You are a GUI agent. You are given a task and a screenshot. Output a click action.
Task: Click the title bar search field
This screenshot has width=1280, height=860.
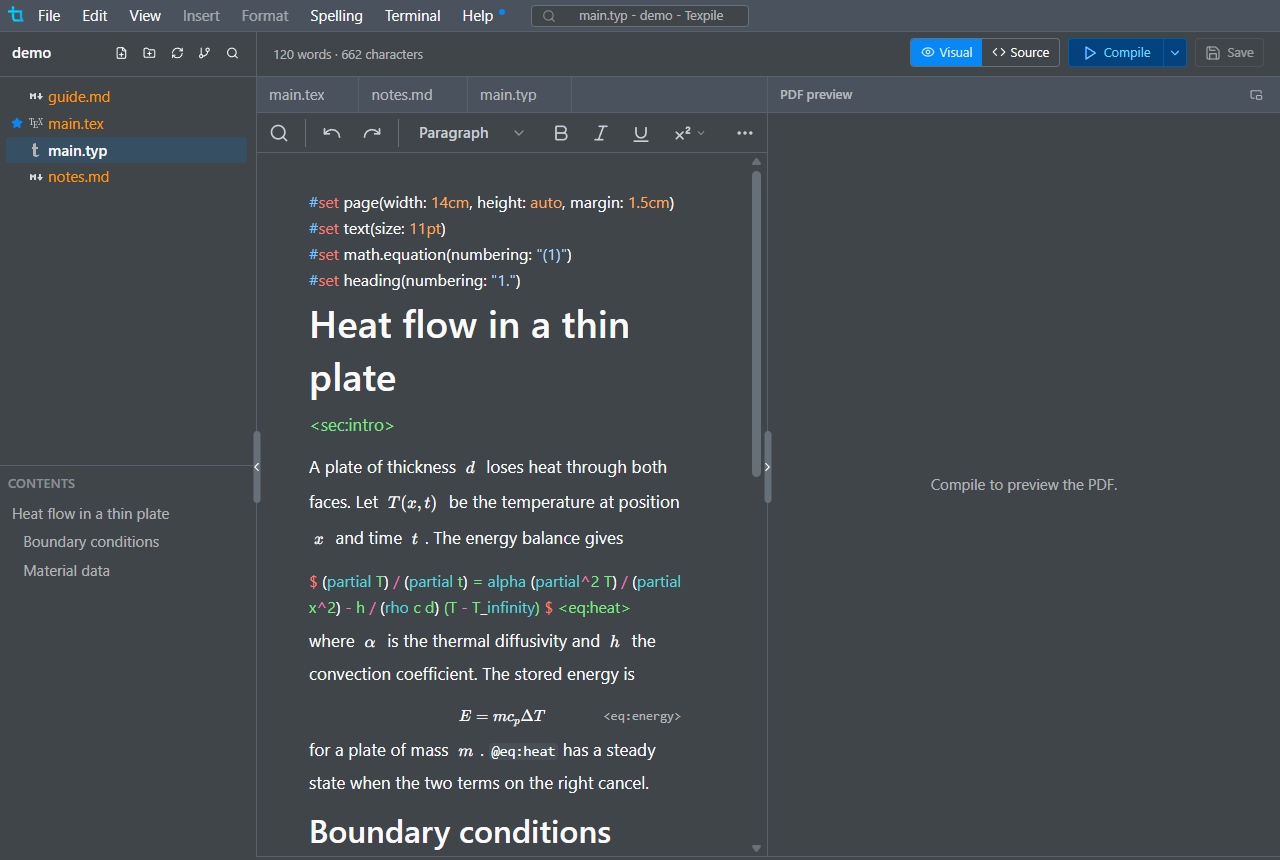pos(640,16)
